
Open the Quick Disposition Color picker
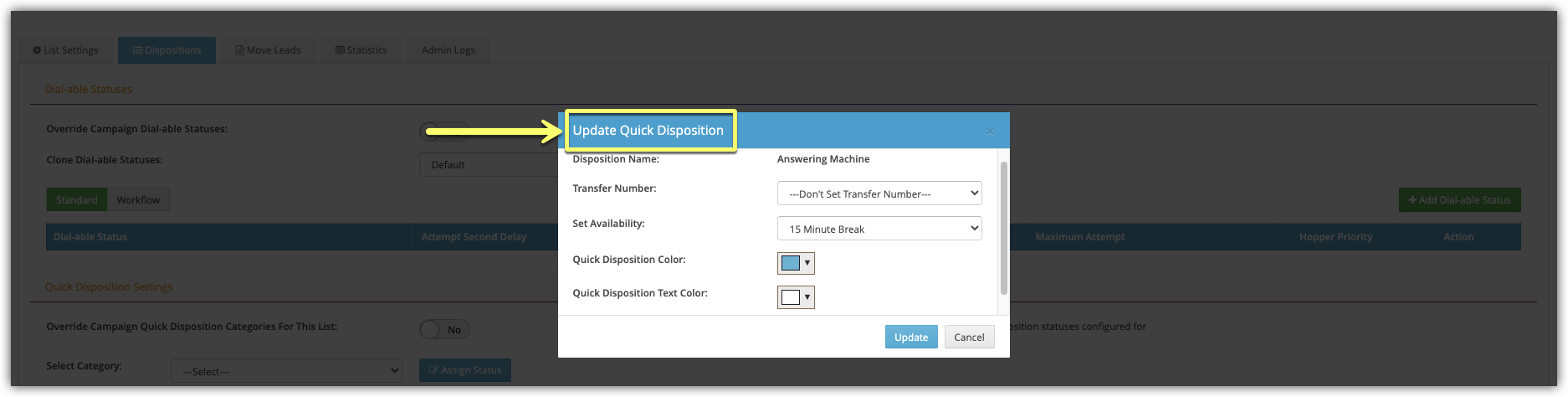pyautogui.click(x=796, y=263)
